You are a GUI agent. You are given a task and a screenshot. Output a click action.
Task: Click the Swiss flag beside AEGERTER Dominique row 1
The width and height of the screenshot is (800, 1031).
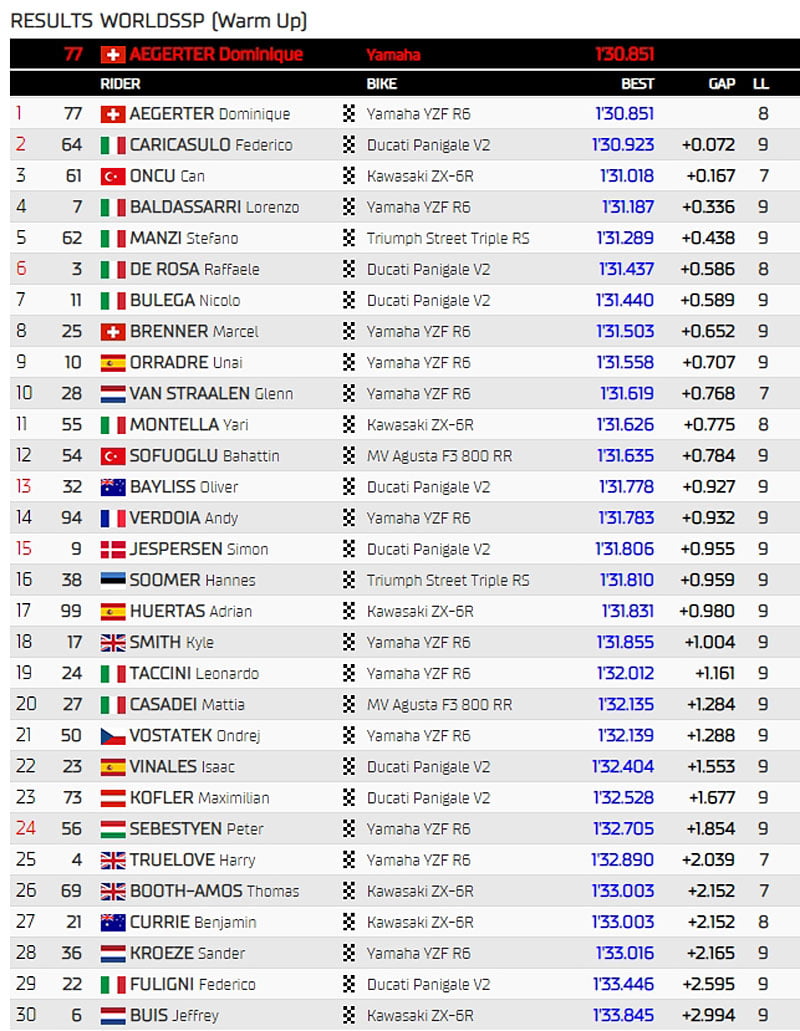click(113, 114)
